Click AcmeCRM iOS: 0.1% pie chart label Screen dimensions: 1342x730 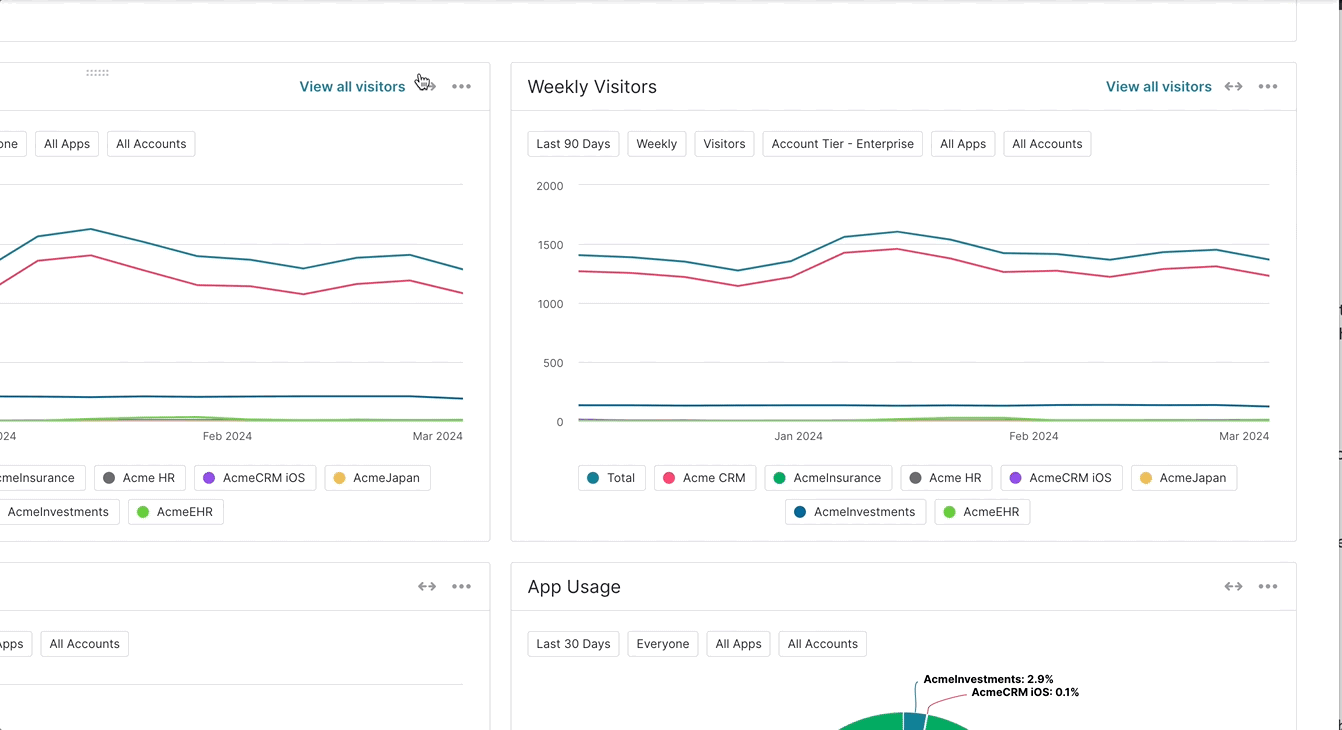click(1025, 692)
